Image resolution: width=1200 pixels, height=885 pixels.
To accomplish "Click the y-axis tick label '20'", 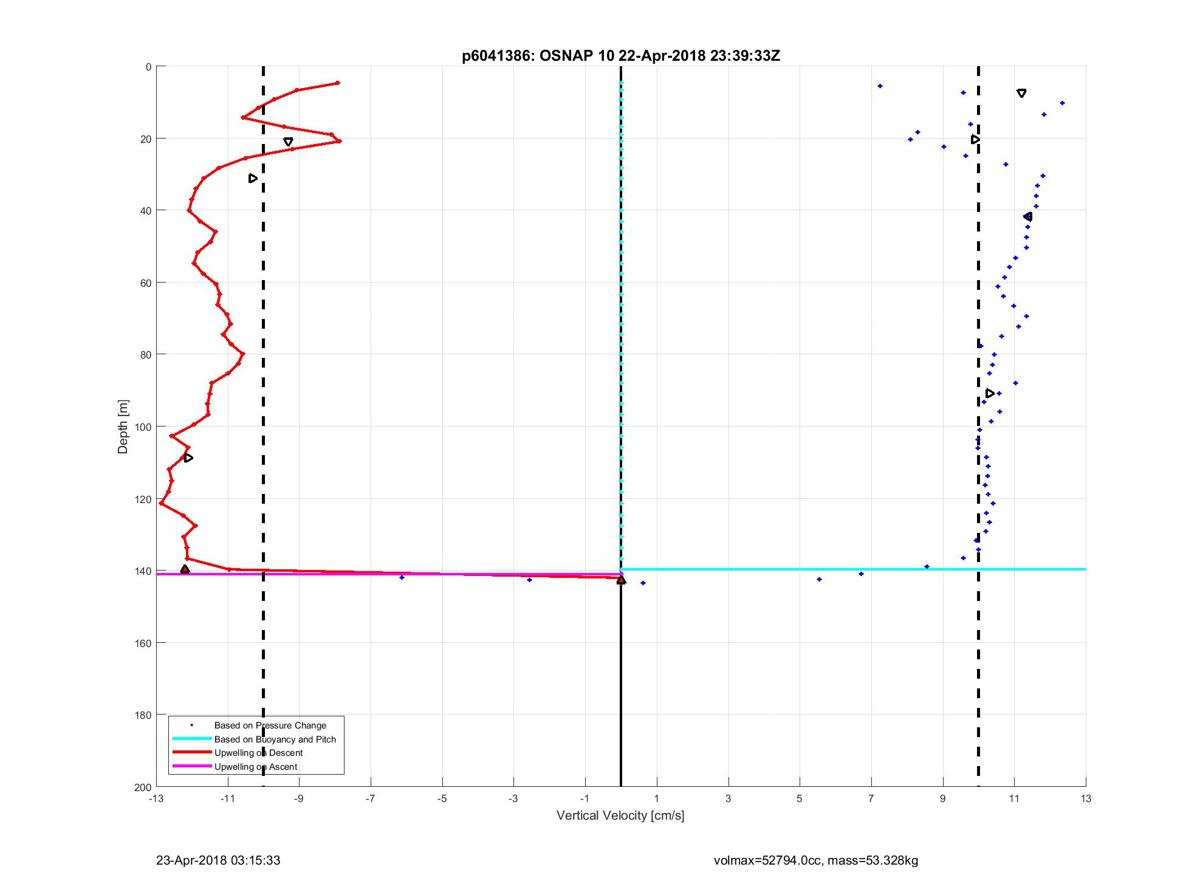I will (x=145, y=138).
